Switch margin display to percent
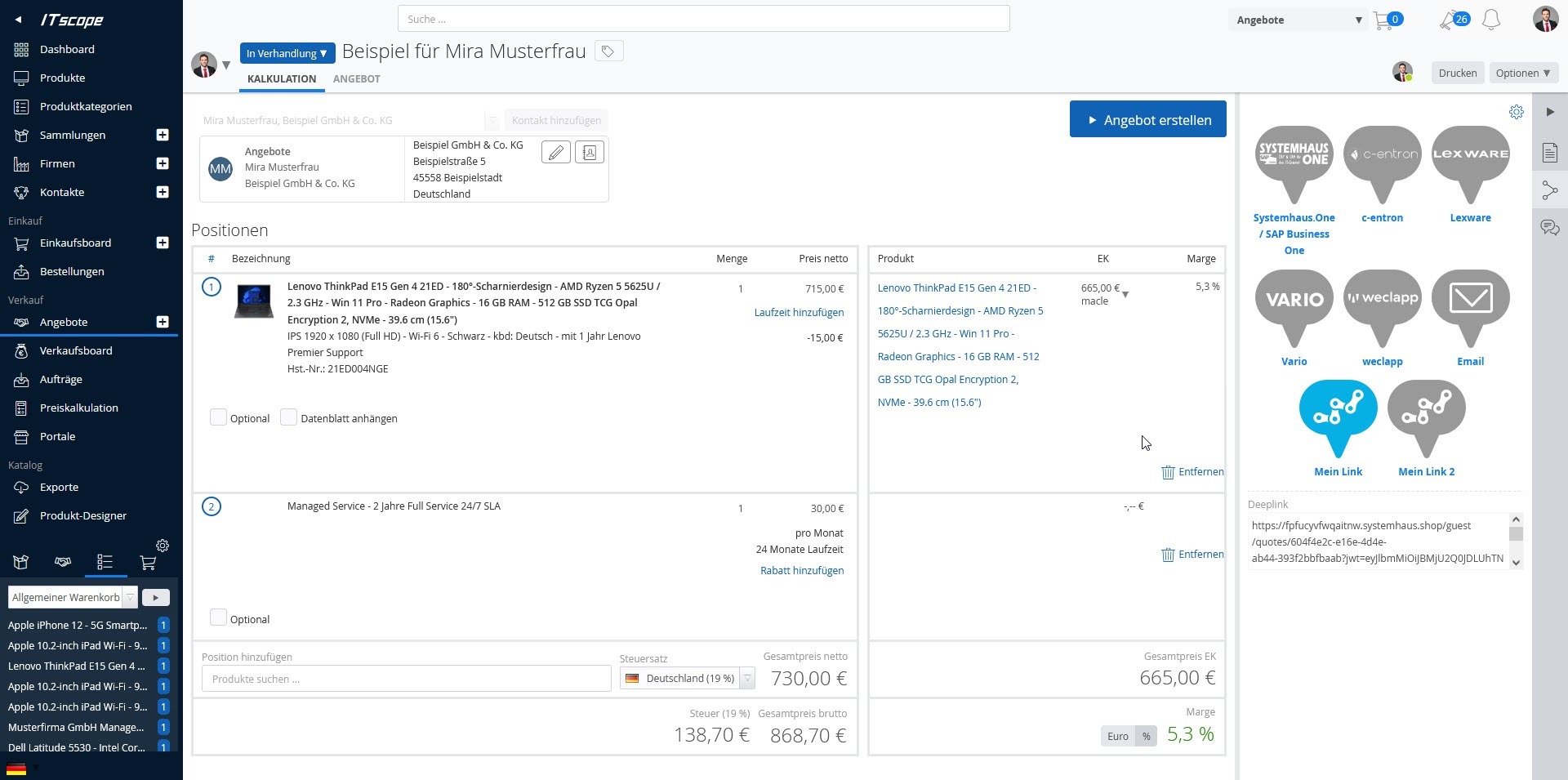The image size is (1568, 780). click(1147, 737)
